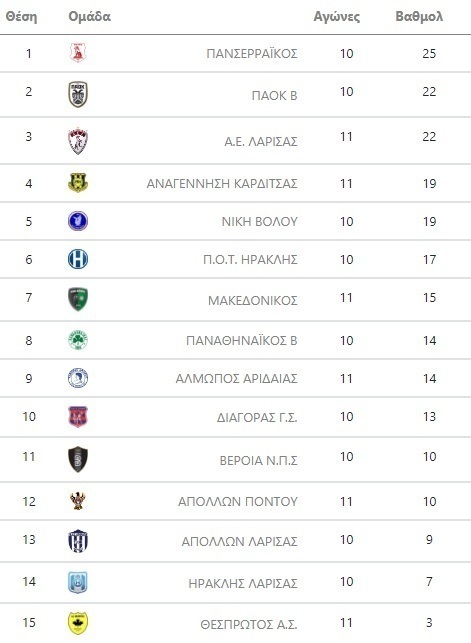Image resolution: width=471 pixels, height=643 pixels.
Task: Click the Π.Ο.Τ. Ηρακλής H logo
Action: pyautogui.click(x=78, y=259)
